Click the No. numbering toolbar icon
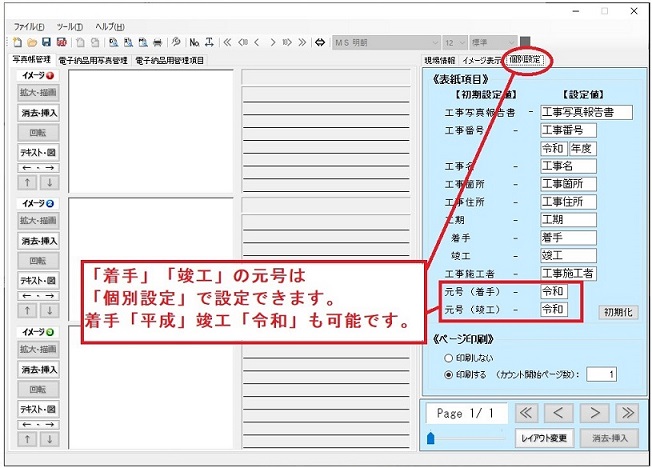 click(x=195, y=42)
